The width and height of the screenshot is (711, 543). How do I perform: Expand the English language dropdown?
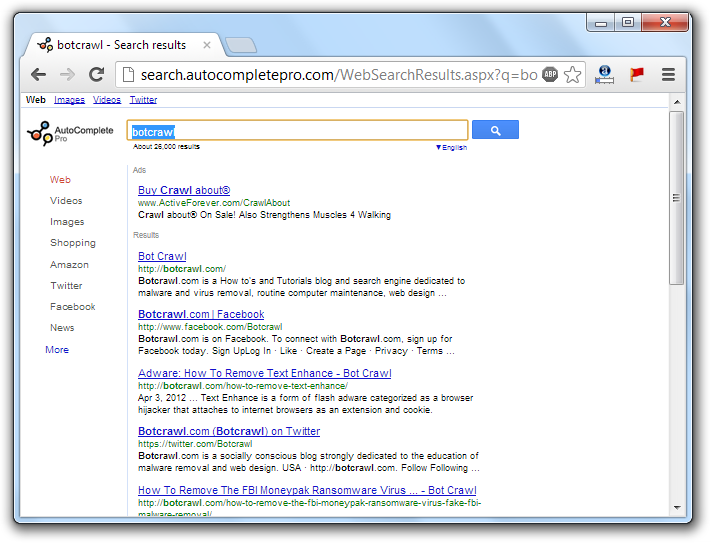[451, 147]
